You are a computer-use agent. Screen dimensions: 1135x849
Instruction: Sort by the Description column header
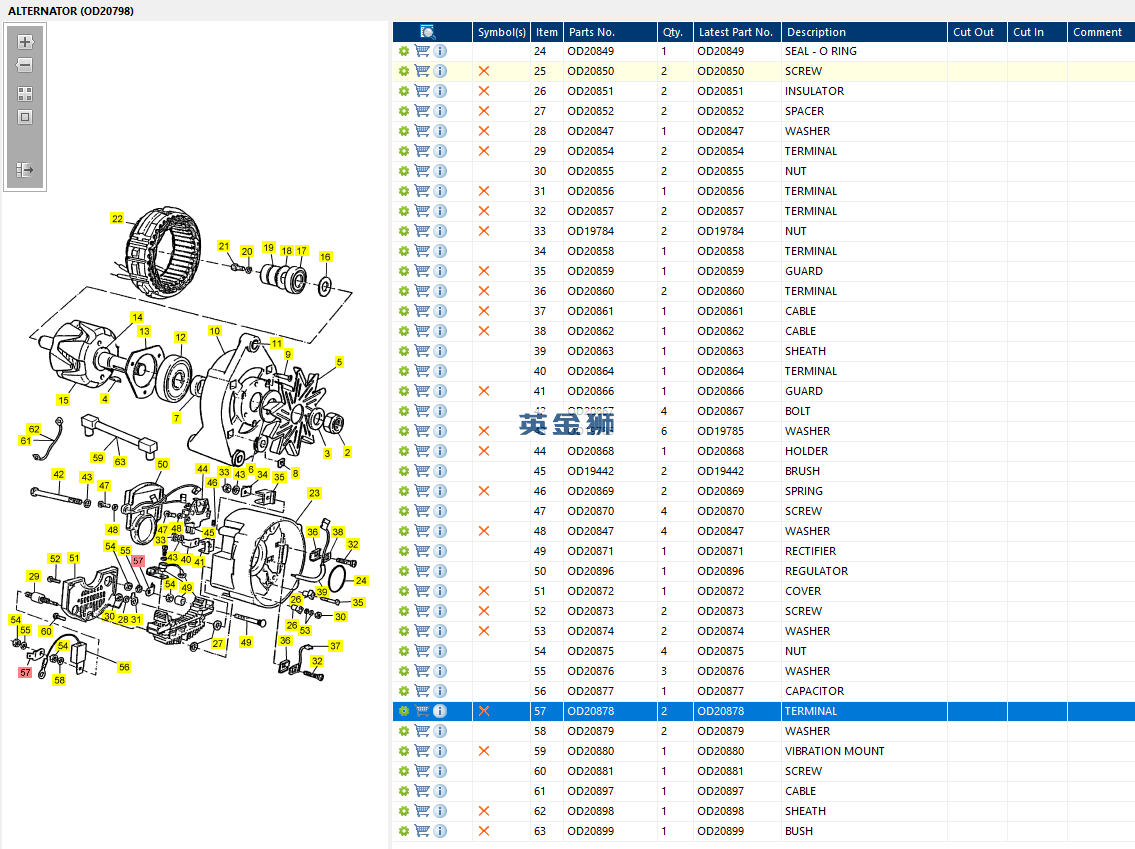pyautogui.click(x=815, y=32)
